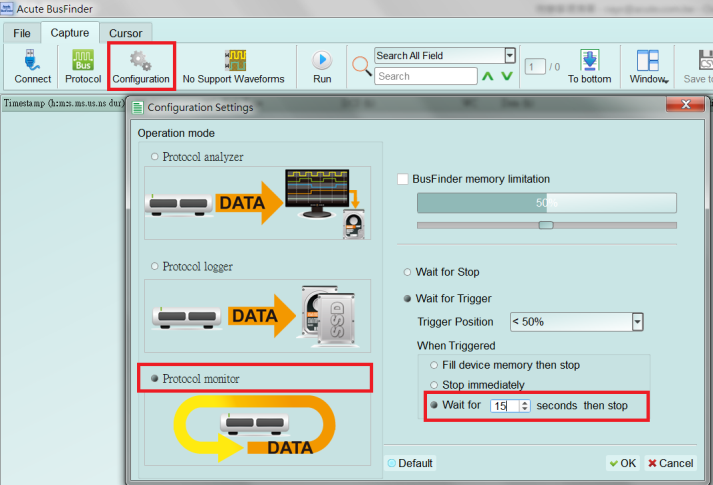The height and width of the screenshot is (485, 713).
Task: Start capture with the Run button
Action: [x=322, y=60]
